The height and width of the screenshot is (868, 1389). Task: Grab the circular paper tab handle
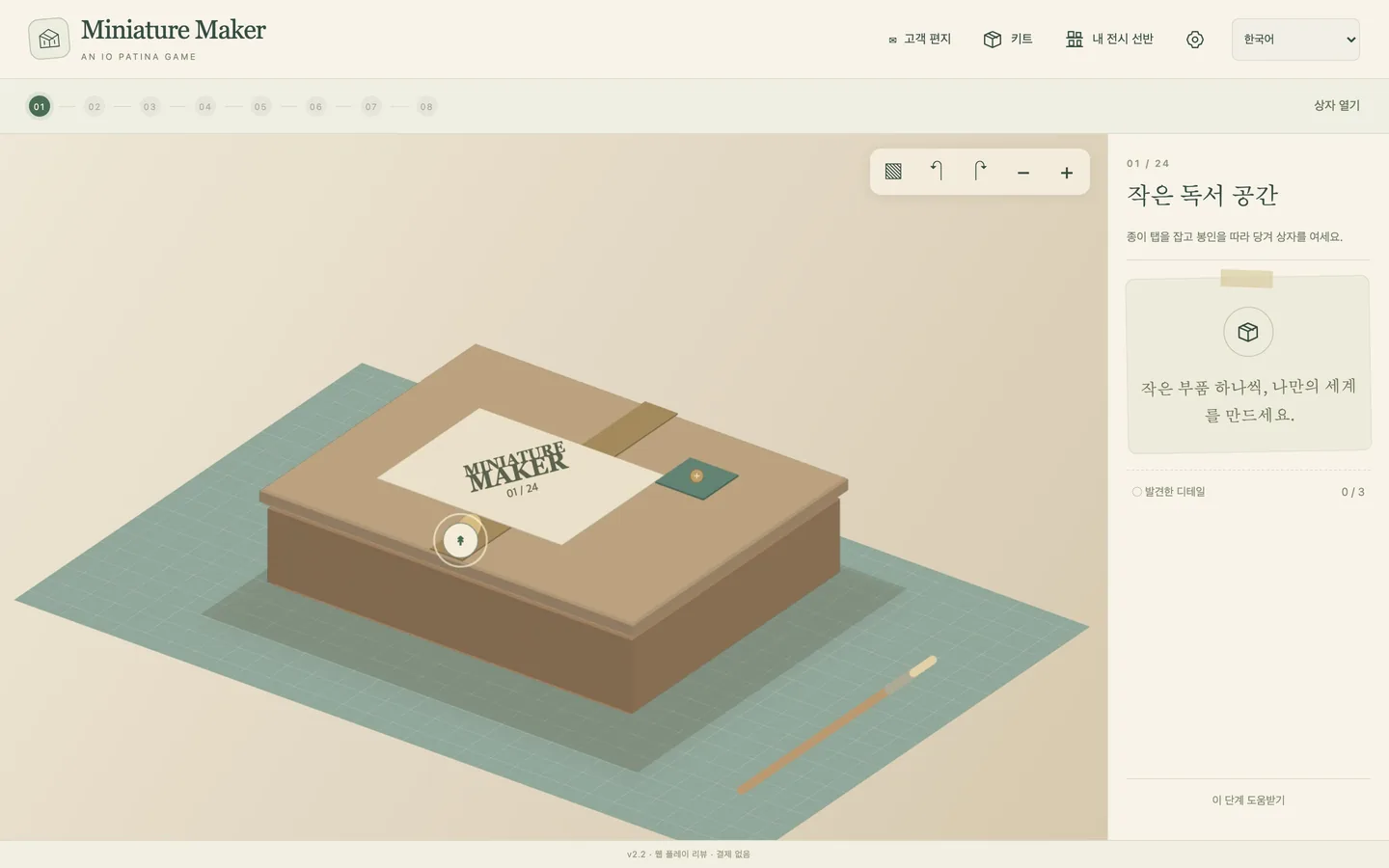pos(460,540)
